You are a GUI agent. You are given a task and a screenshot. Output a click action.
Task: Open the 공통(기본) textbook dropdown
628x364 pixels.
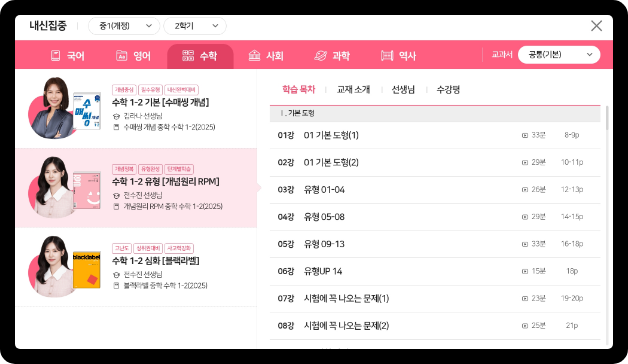tap(559, 55)
